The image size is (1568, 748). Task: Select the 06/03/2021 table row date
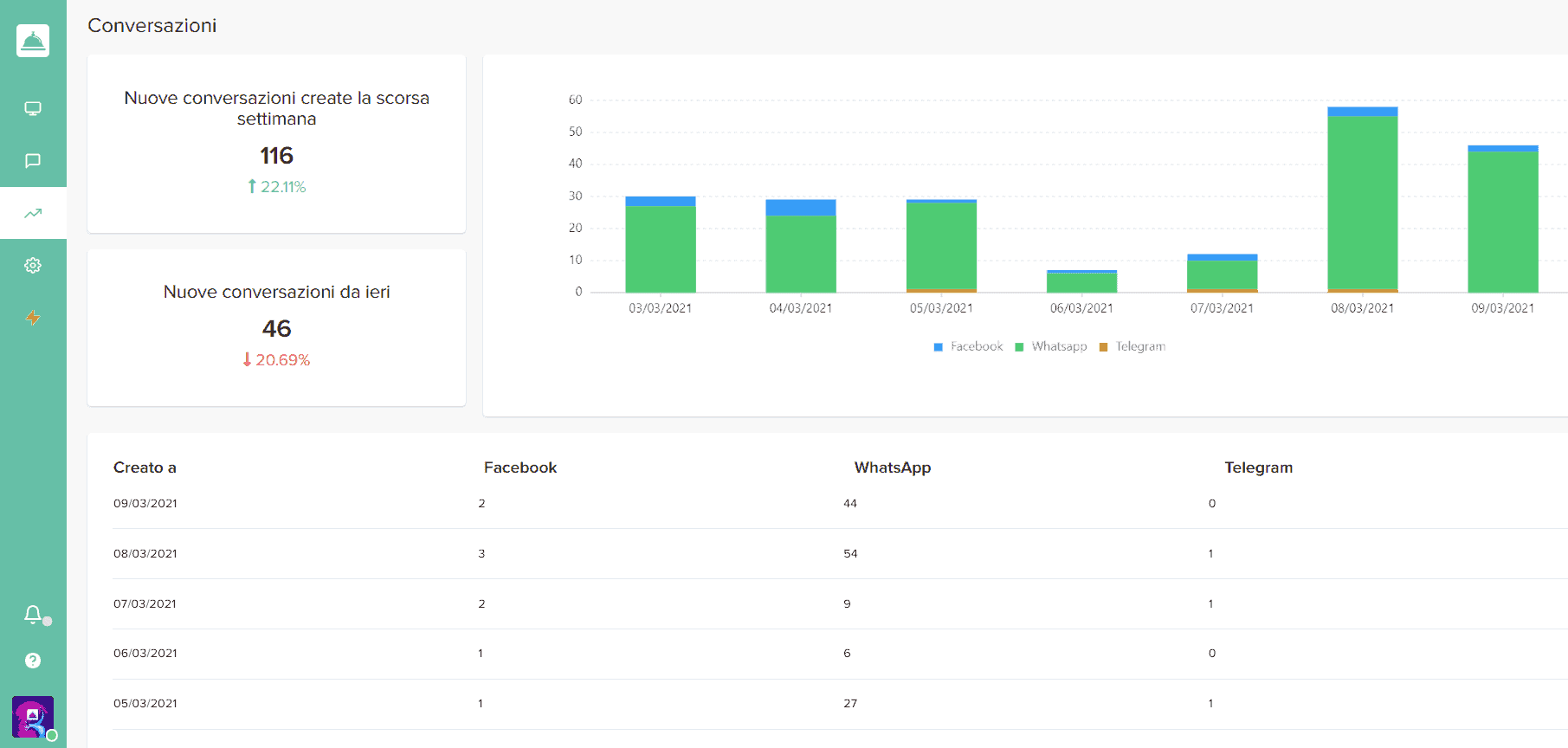pyautogui.click(x=145, y=653)
